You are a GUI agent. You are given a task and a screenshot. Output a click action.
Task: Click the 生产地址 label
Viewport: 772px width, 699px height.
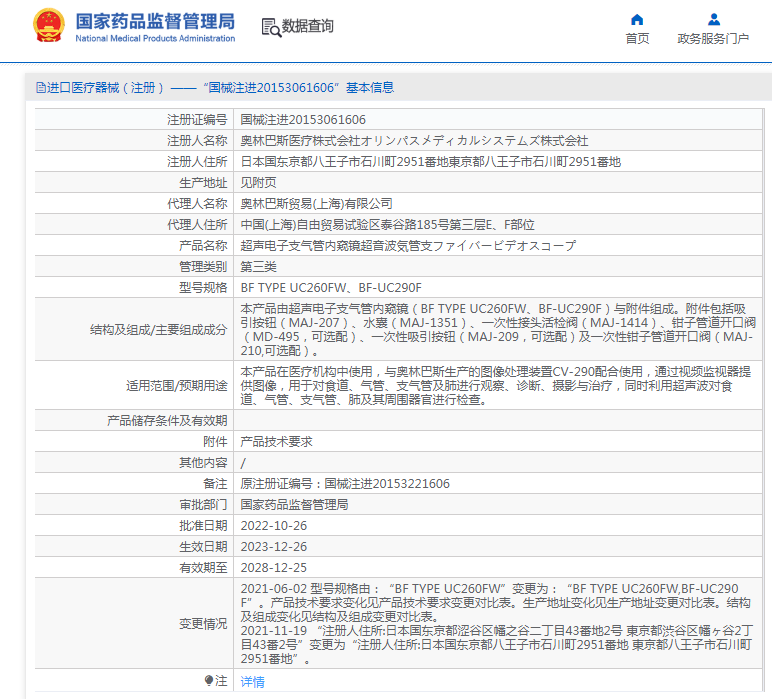pyautogui.click(x=203, y=183)
